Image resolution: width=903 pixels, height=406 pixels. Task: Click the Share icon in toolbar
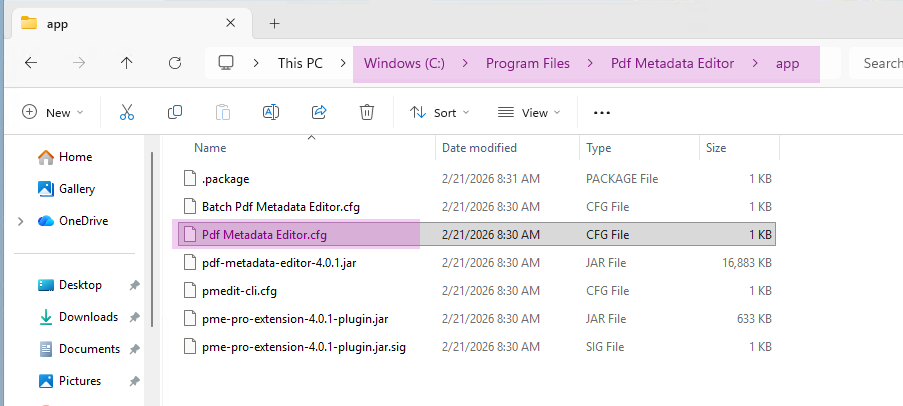(x=319, y=113)
